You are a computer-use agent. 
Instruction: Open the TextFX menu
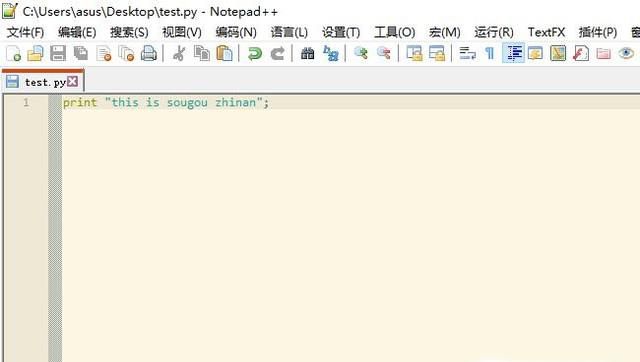coord(546,32)
